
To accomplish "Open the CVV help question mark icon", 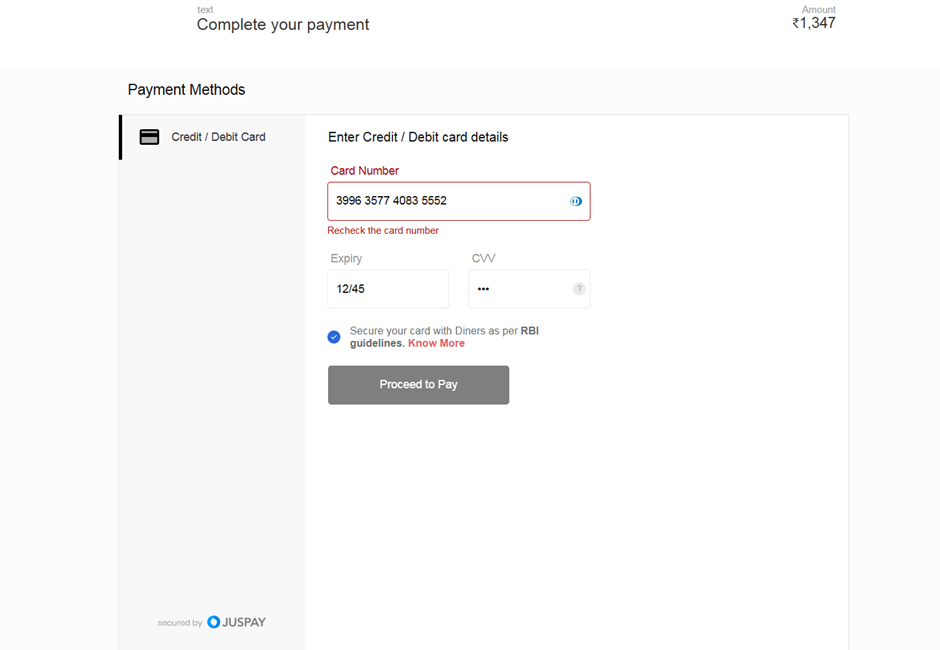I will (x=579, y=289).
